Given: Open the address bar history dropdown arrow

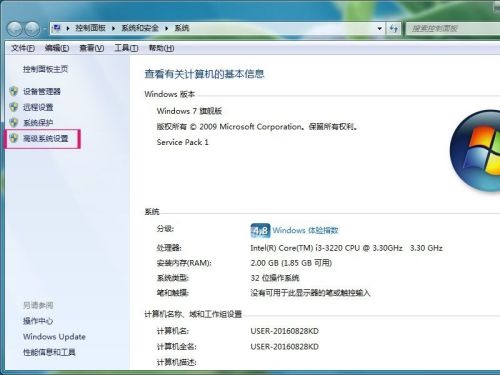Looking at the screenshot, I should pos(379,28).
